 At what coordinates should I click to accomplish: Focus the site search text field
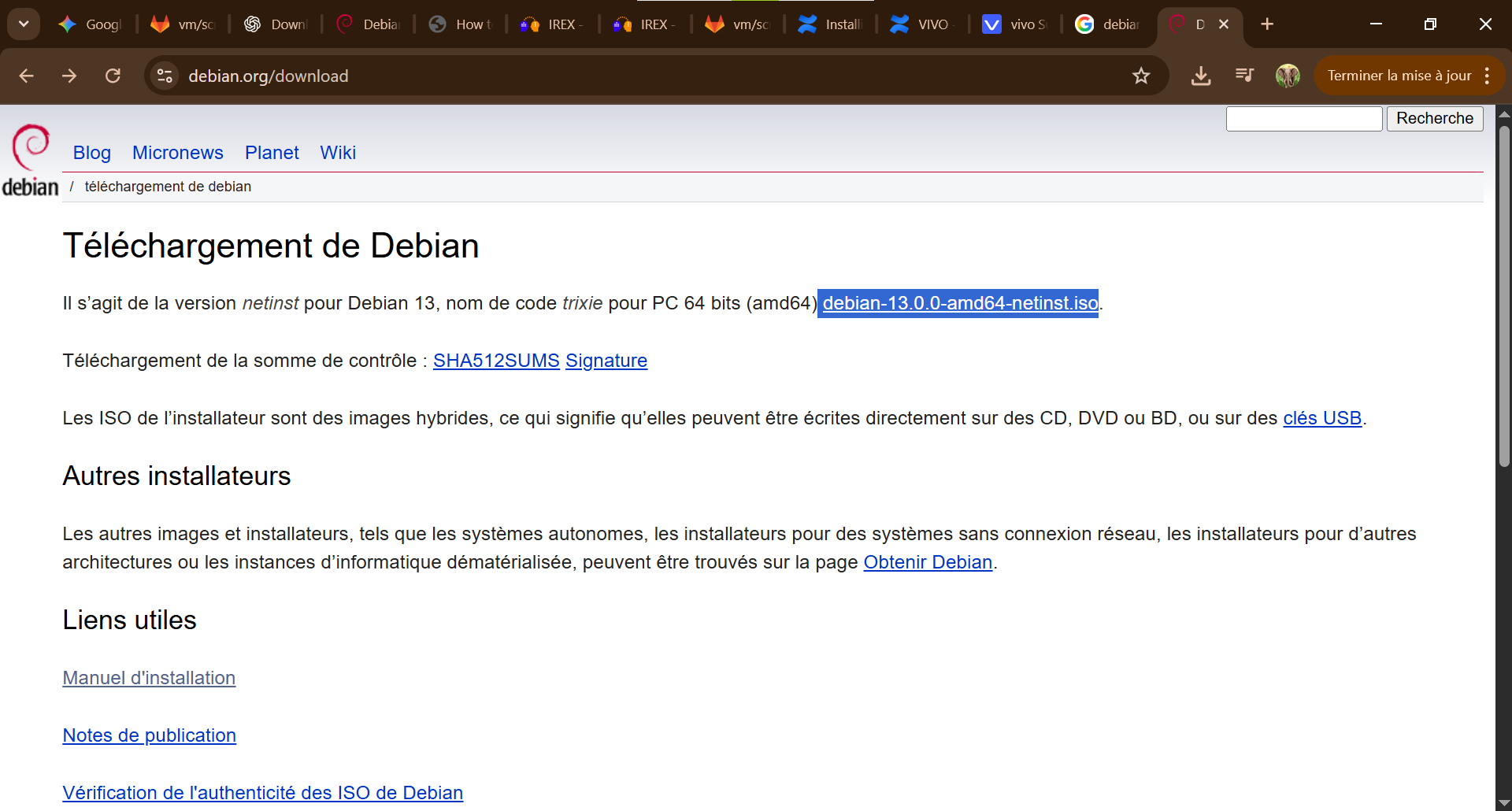coord(1304,118)
